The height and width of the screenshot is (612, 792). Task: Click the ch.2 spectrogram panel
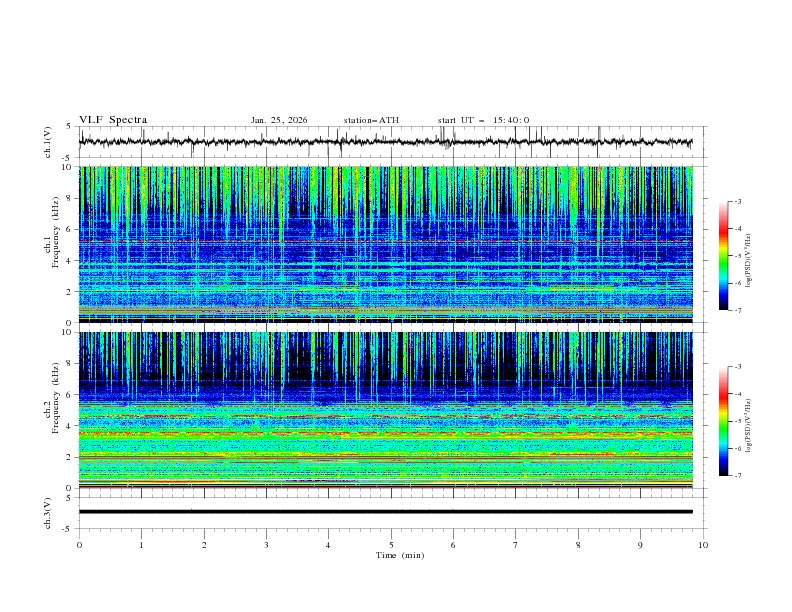point(386,410)
